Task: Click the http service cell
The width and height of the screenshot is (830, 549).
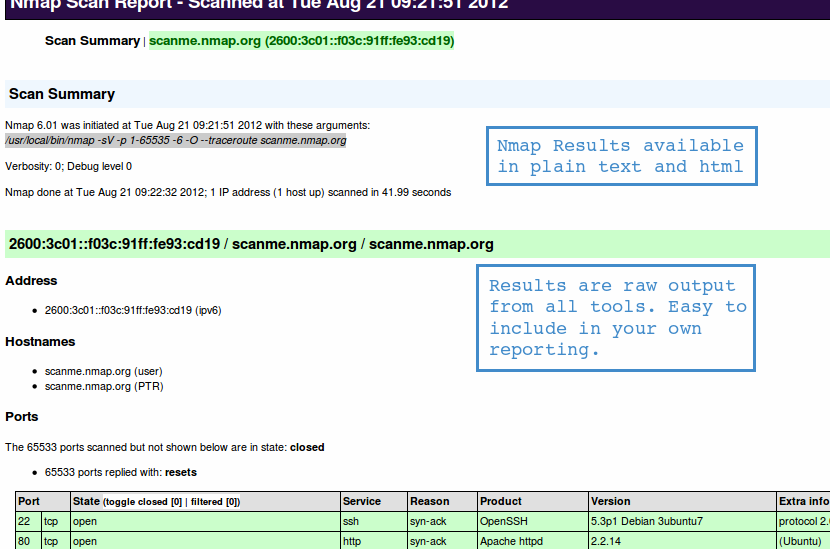Action: click(x=374, y=541)
